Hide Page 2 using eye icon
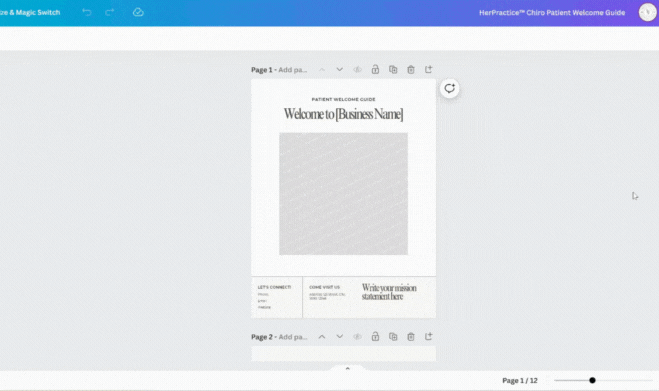This screenshot has width=659, height=391. 357,336
